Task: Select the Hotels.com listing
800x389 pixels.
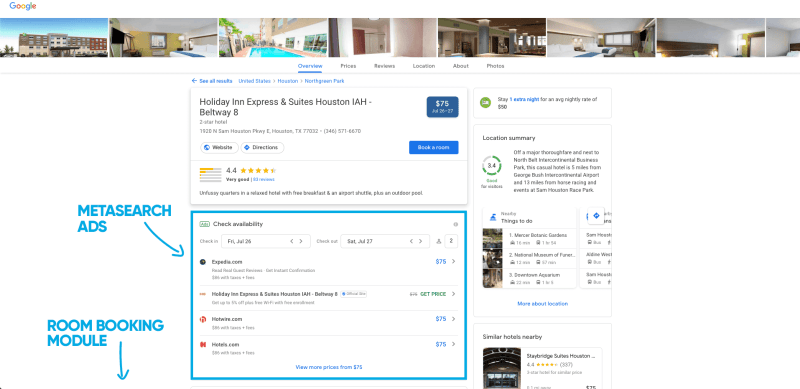Action: 328,348
